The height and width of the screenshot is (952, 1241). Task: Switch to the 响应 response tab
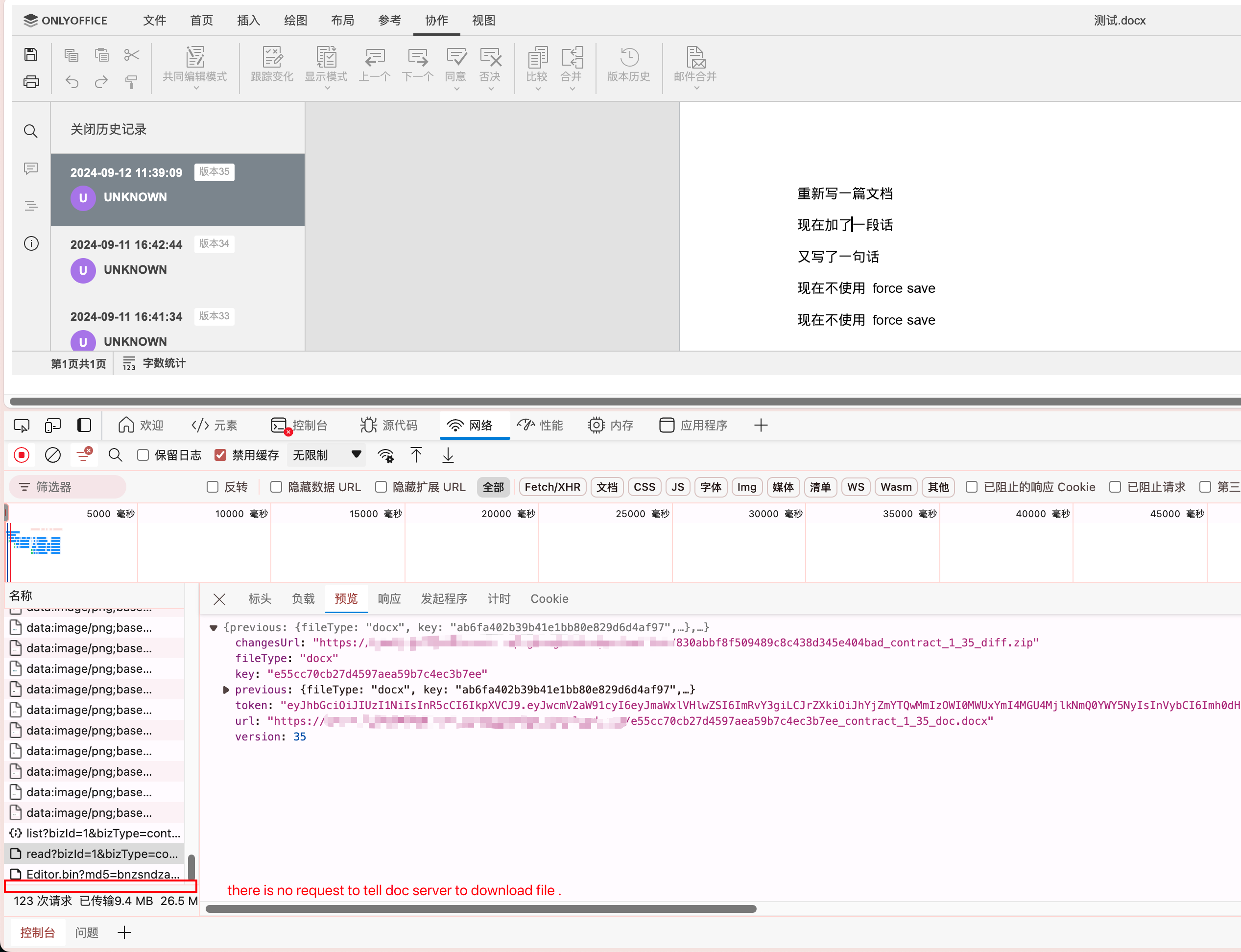(389, 599)
